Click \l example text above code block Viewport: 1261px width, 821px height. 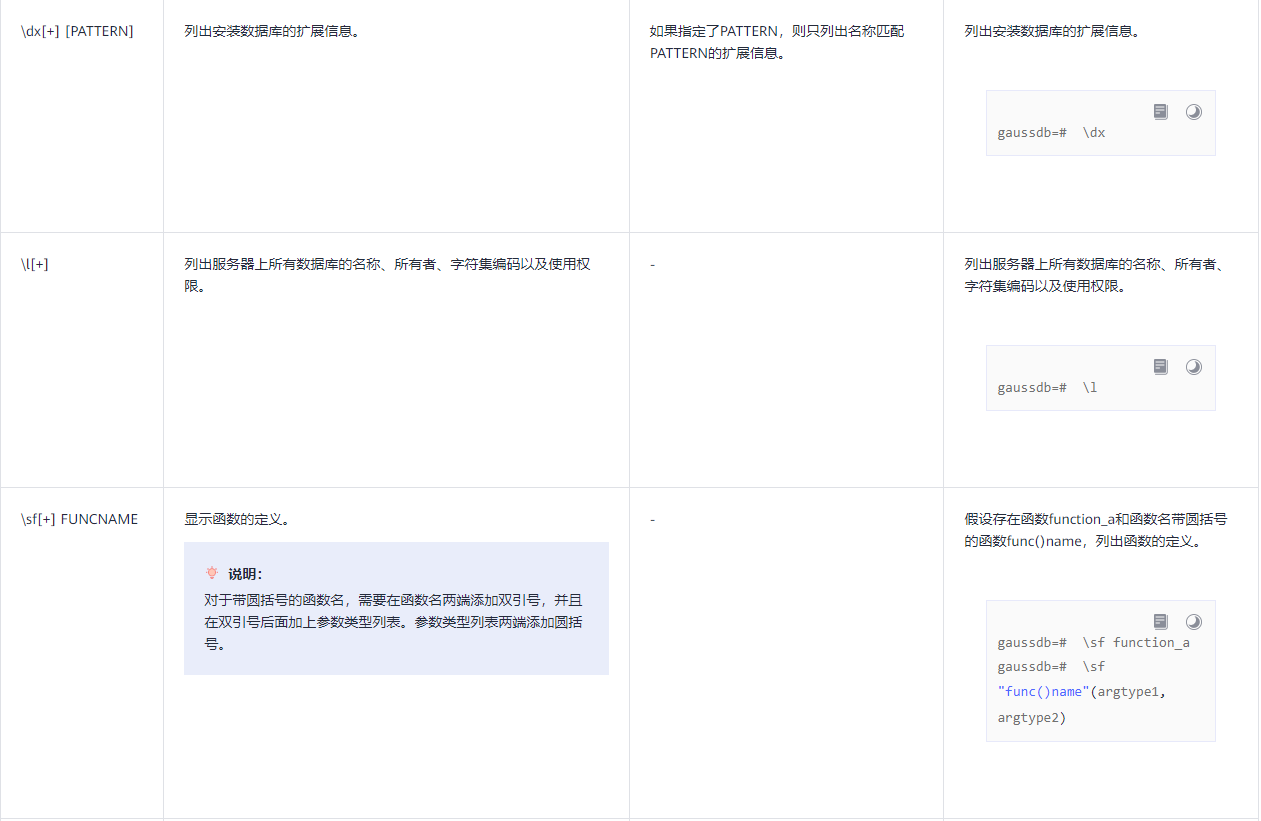pyautogui.click(x=1095, y=275)
